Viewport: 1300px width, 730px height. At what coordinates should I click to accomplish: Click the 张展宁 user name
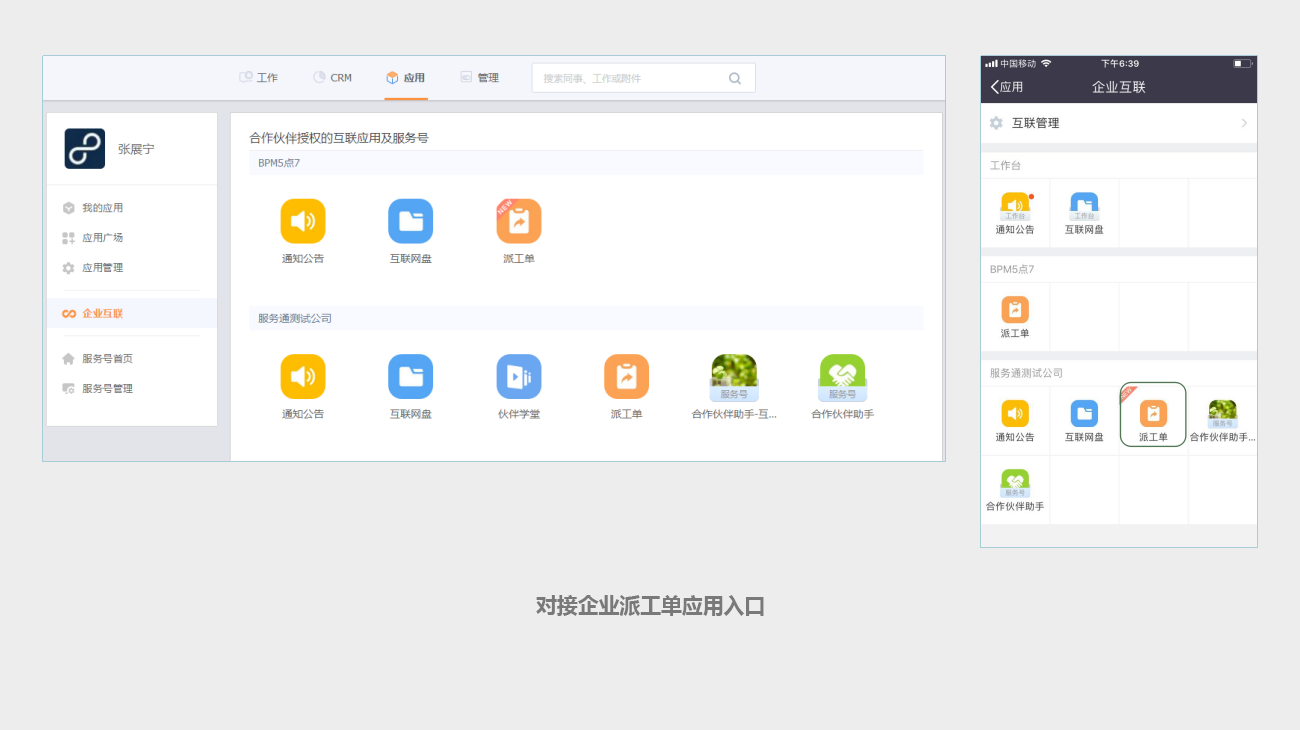136,149
